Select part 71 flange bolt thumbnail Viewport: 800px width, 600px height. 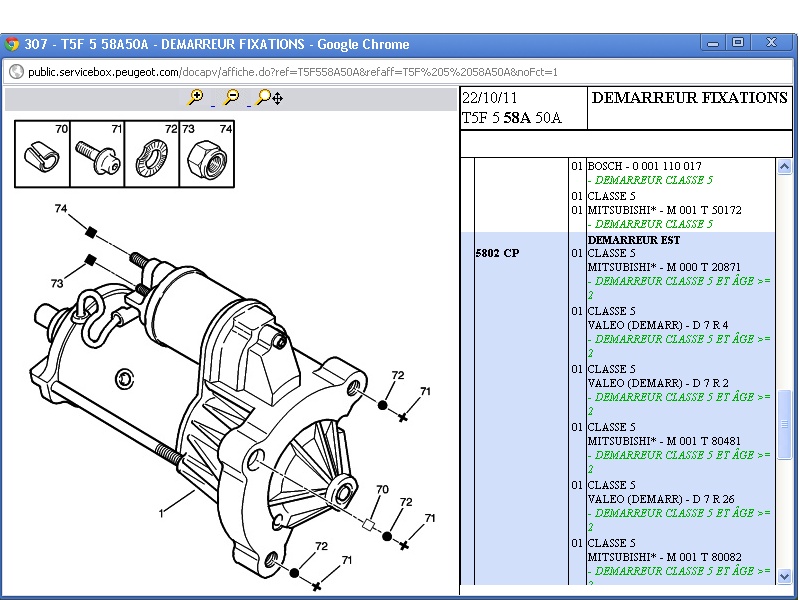click(x=97, y=154)
